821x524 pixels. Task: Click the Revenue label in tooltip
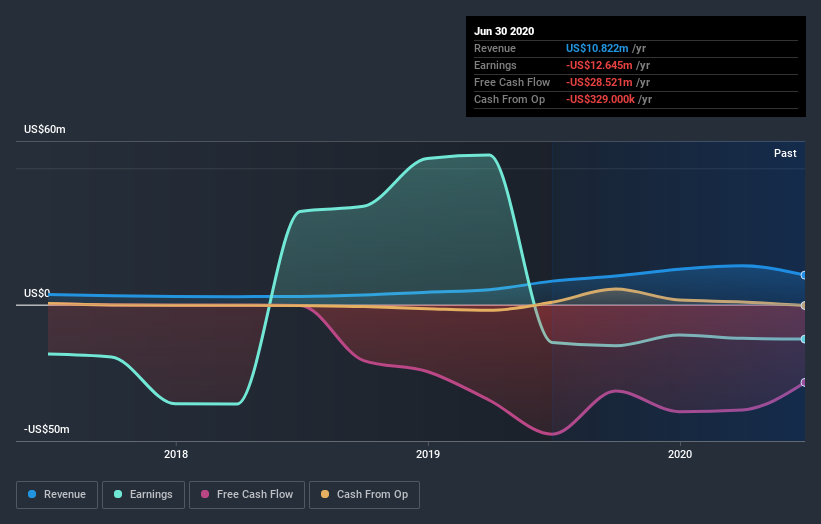[x=495, y=48]
